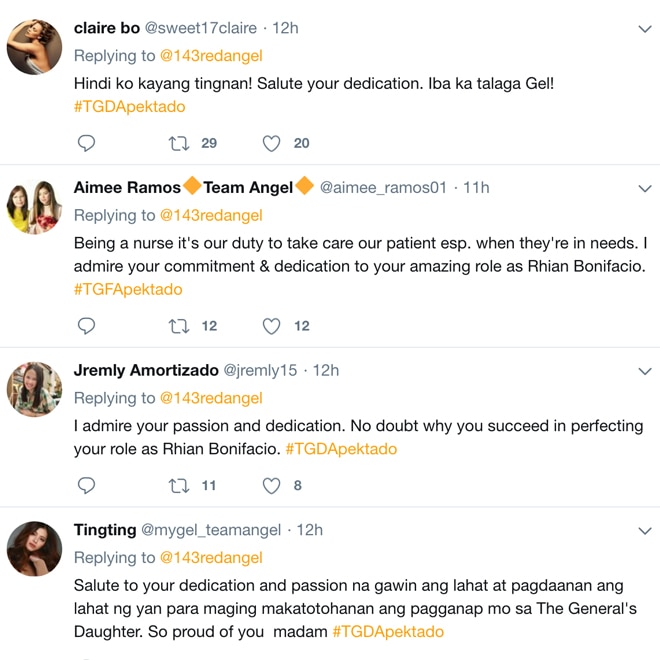Reply to claire bo's tweet
Viewport: 660px width, 660px height.
[86, 143]
